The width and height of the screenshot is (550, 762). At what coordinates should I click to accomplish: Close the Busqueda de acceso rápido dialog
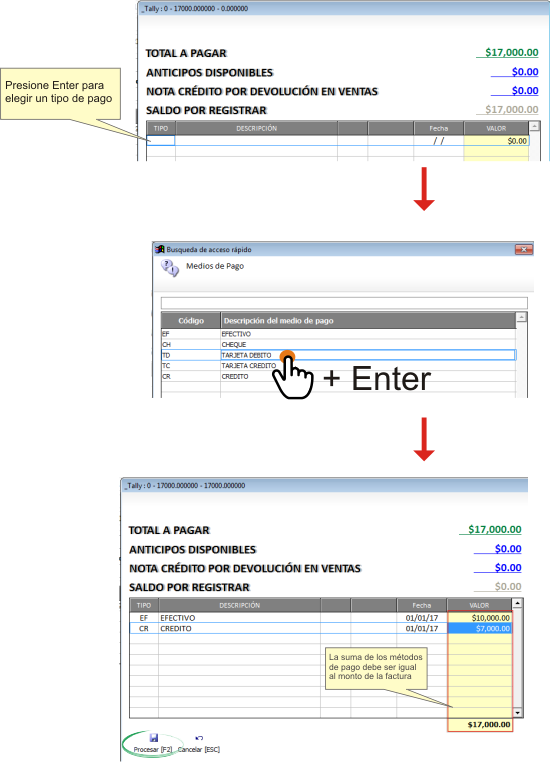pyautogui.click(x=524, y=249)
